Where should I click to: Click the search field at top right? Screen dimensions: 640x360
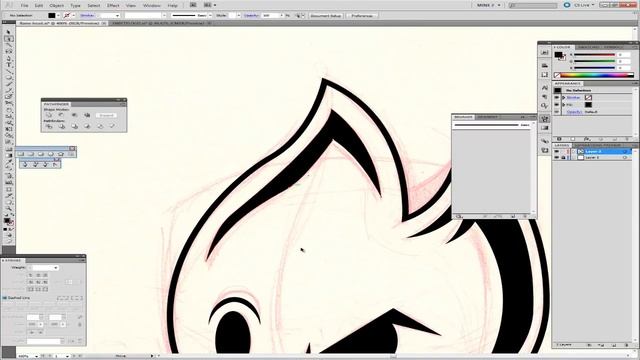click(533, 5)
